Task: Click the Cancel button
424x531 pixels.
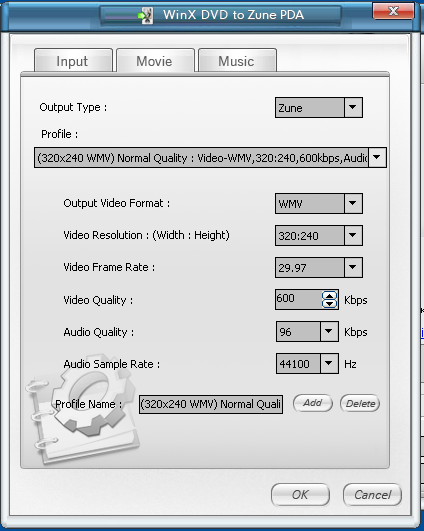Action: 373,495
